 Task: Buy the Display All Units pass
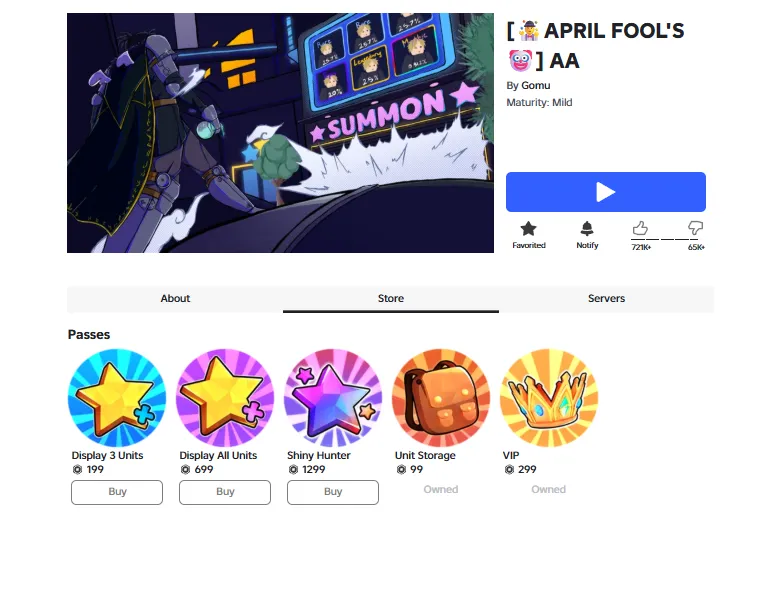(225, 492)
